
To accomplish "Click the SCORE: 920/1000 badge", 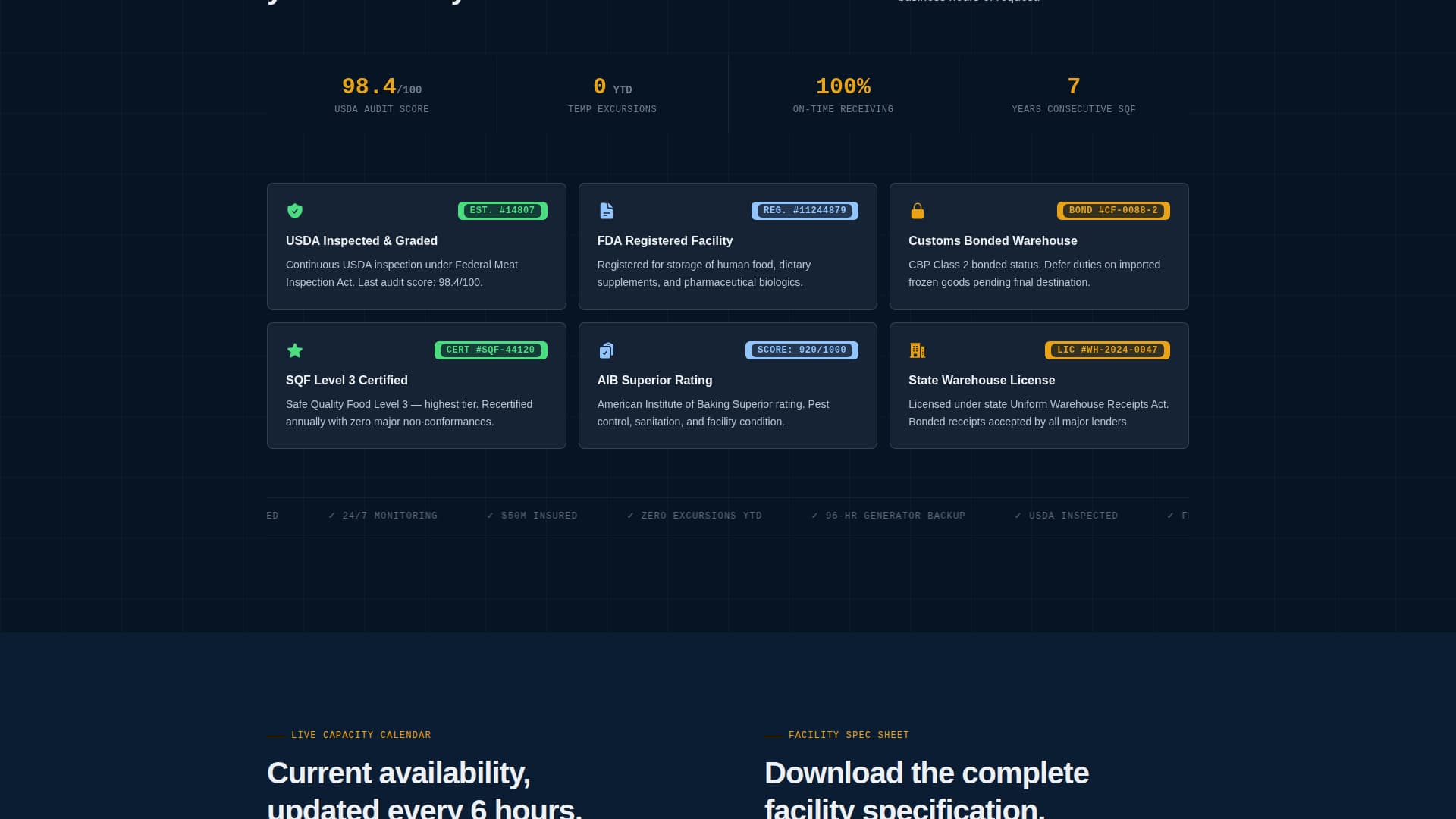I will click(x=802, y=350).
